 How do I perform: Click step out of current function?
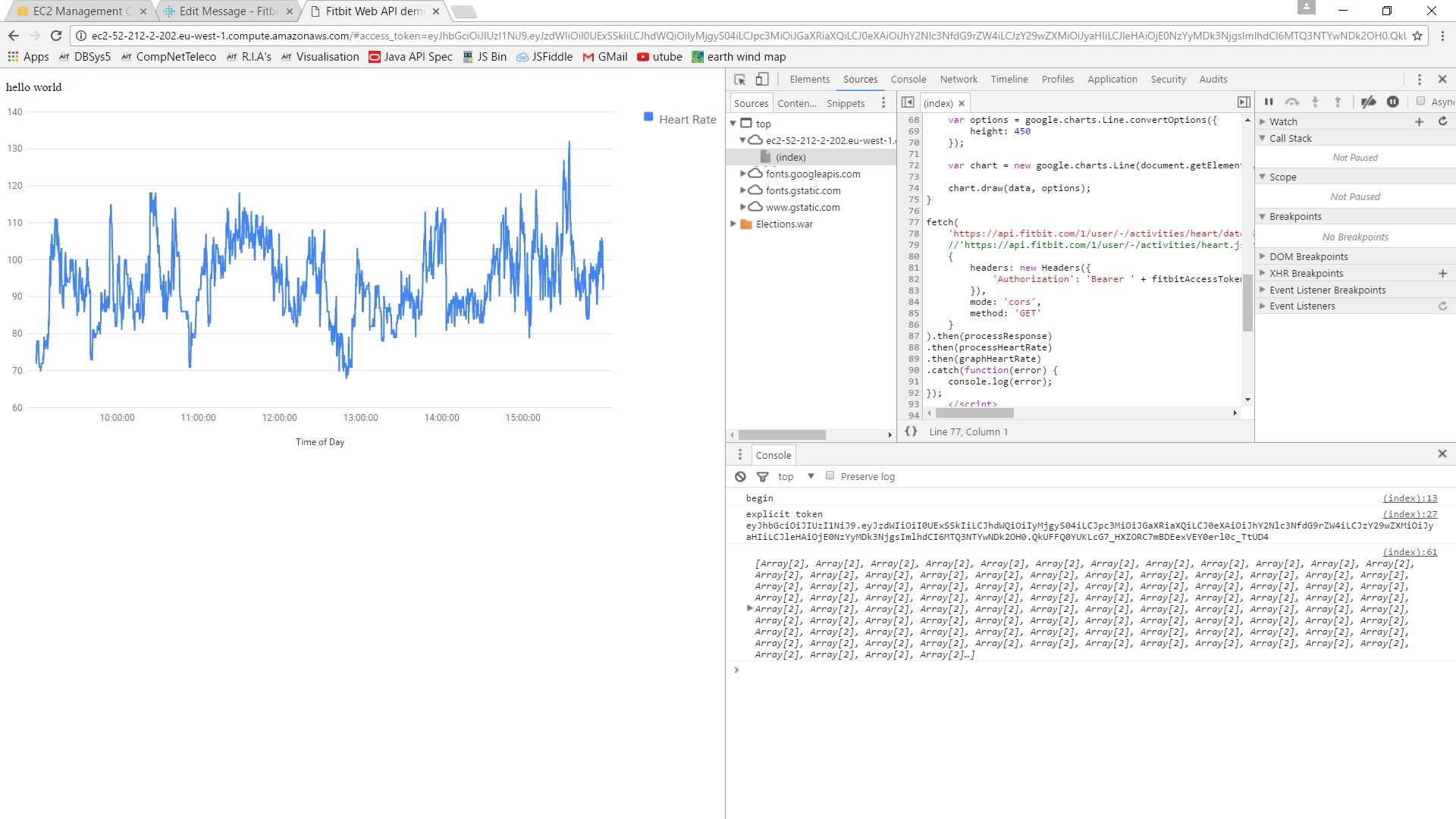click(x=1338, y=102)
